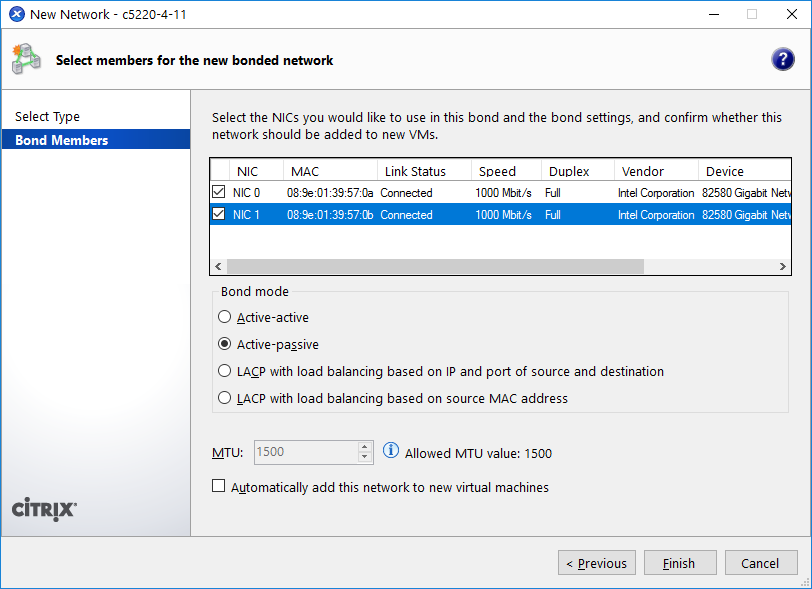Cancel the New Network wizard
This screenshot has height=589, width=812.
760,563
